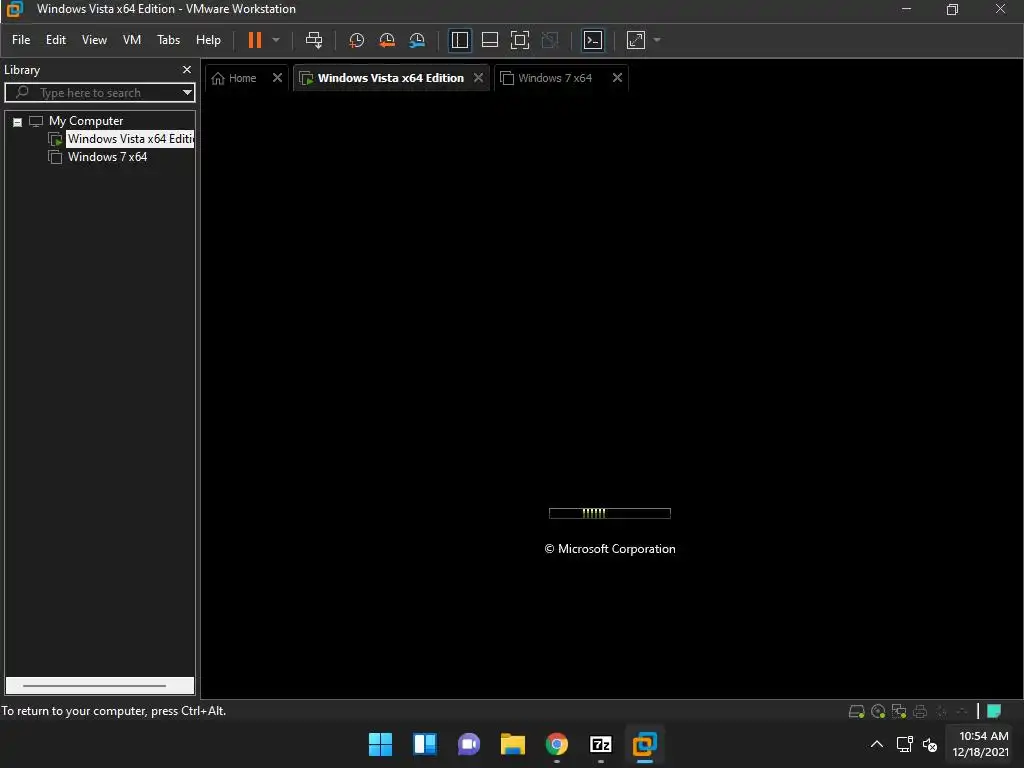Click the printer status icon
This screenshot has height=768, width=1024.
[920, 712]
